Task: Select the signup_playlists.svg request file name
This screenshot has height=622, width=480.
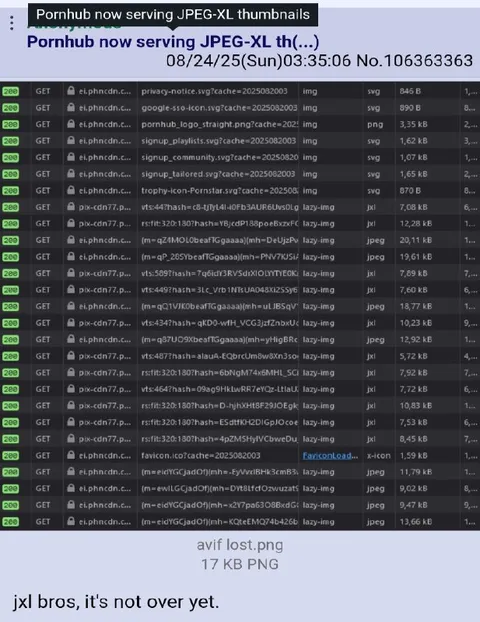Action: click(219, 141)
